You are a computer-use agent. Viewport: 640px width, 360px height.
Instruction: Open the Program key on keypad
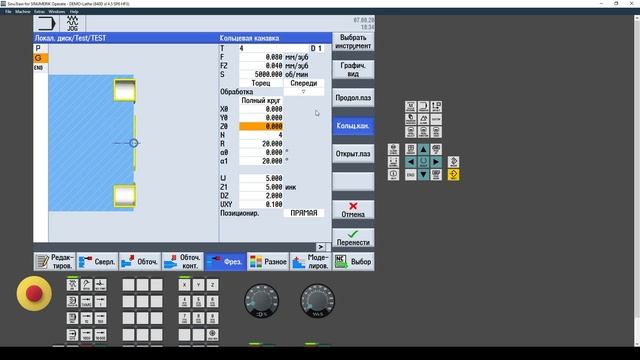point(423,107)
